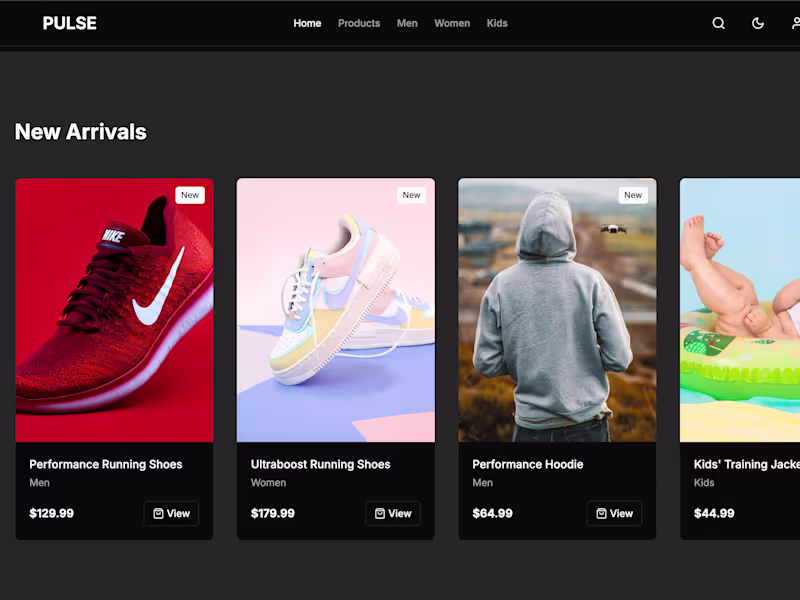Select the Men category link

[407, 23]
